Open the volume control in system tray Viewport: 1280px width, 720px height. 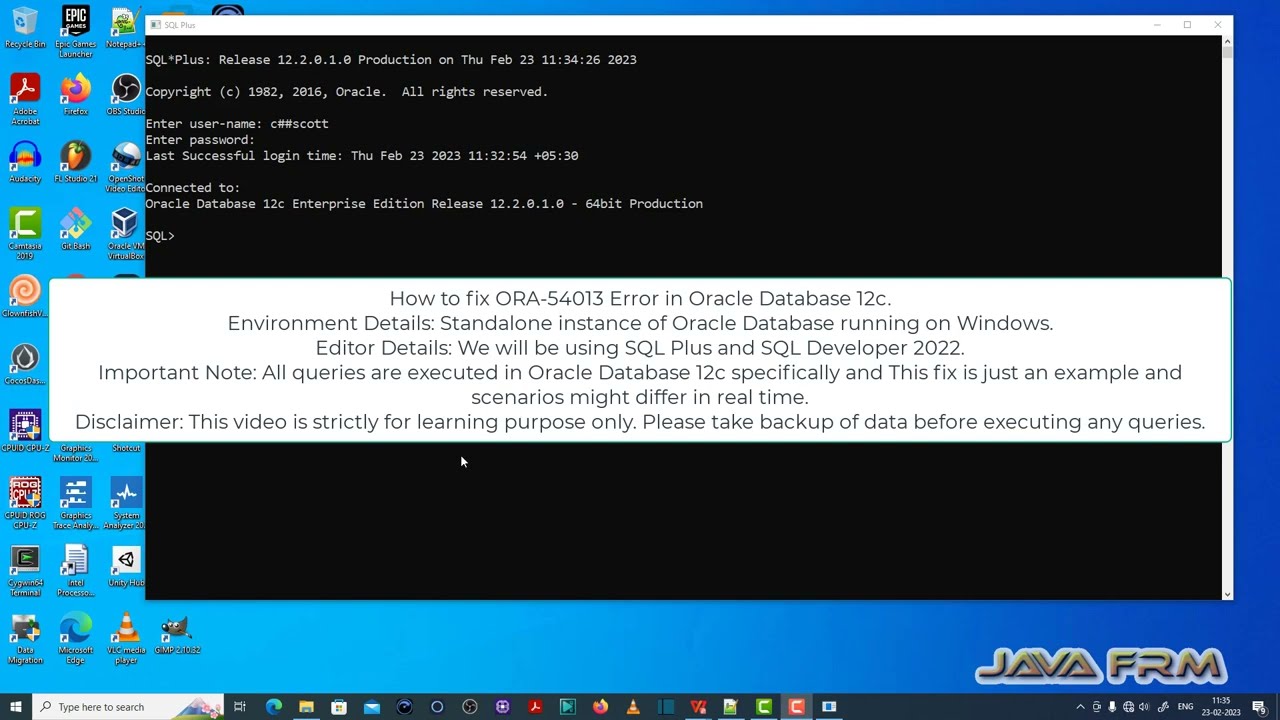point(1144,707)
